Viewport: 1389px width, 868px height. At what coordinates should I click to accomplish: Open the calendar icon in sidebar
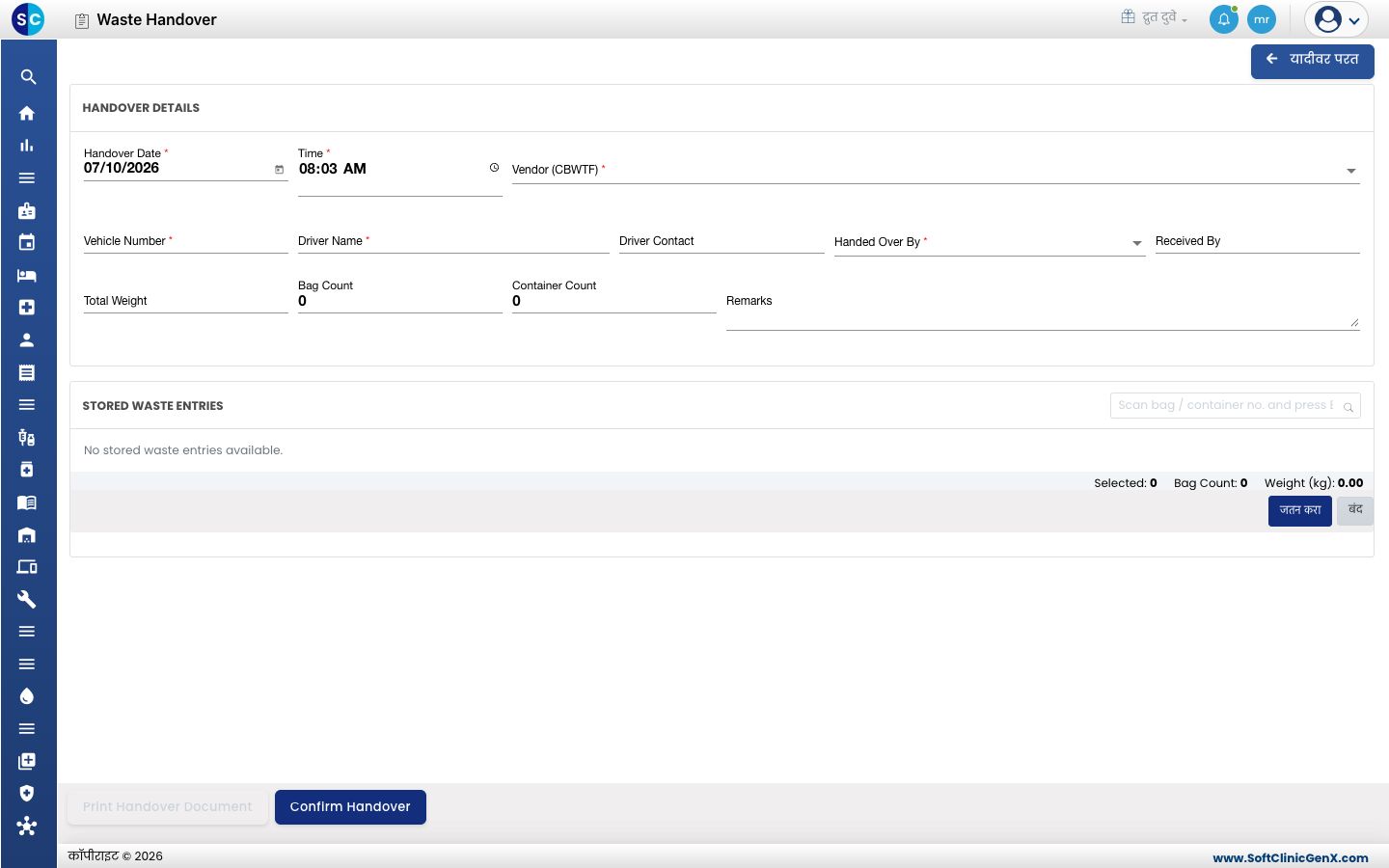coord(27,242)
